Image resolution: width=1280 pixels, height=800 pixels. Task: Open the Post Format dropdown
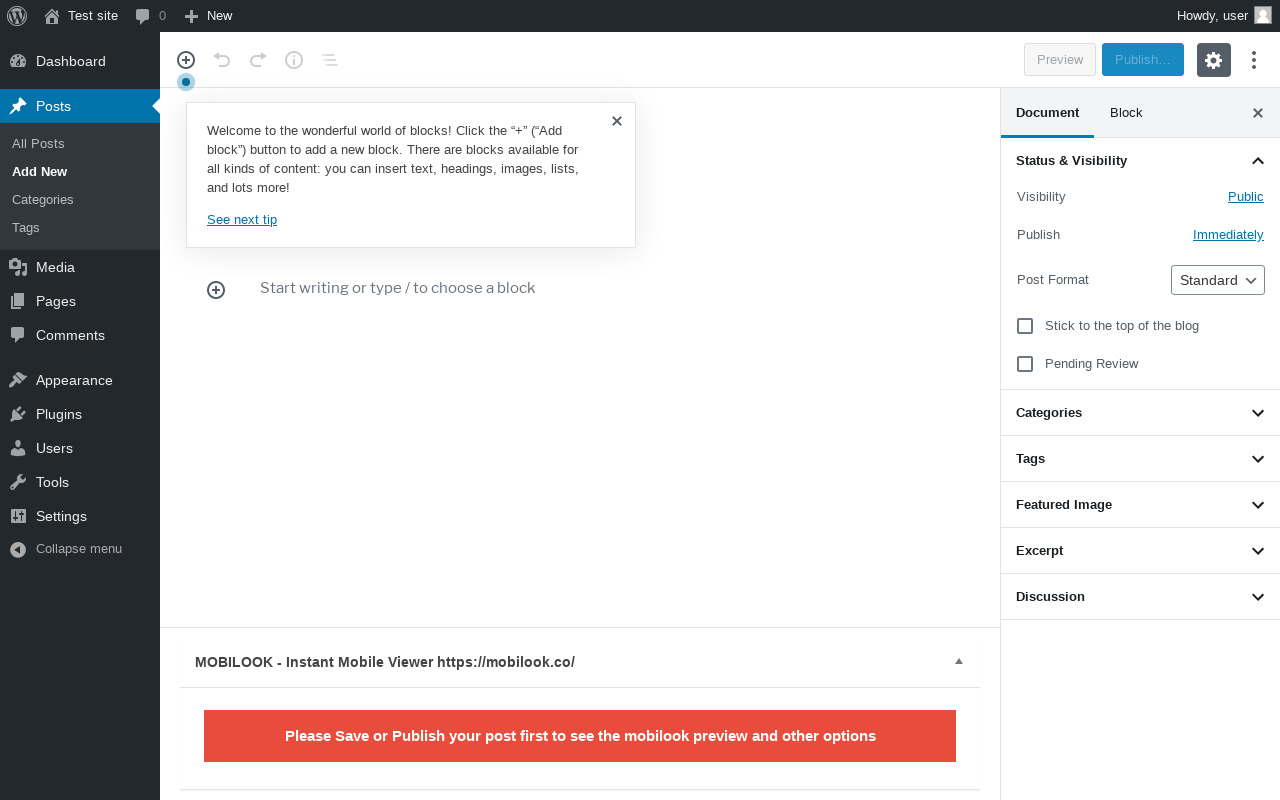click(1218, 280)
